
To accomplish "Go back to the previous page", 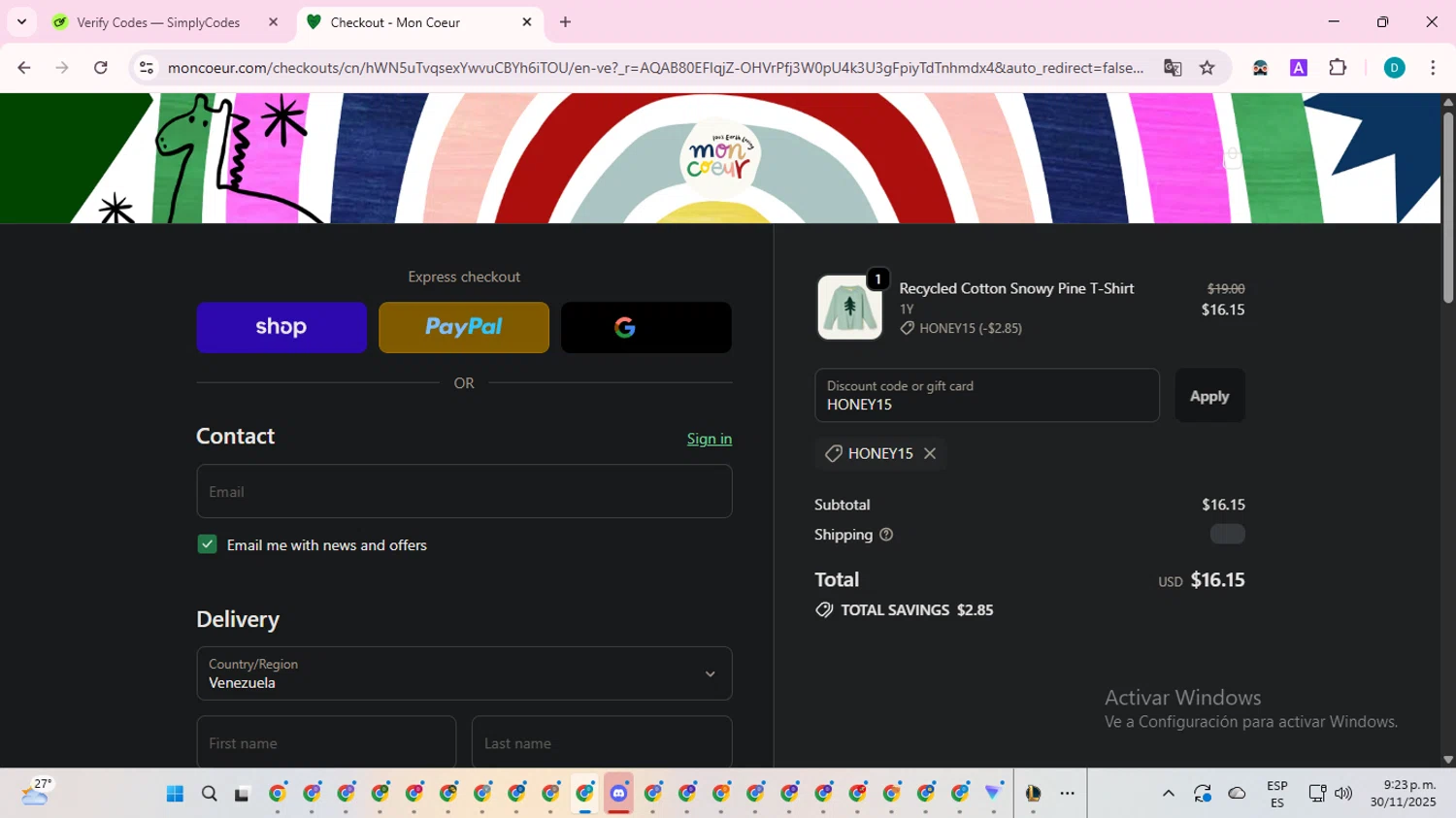I will coord(24,68).
